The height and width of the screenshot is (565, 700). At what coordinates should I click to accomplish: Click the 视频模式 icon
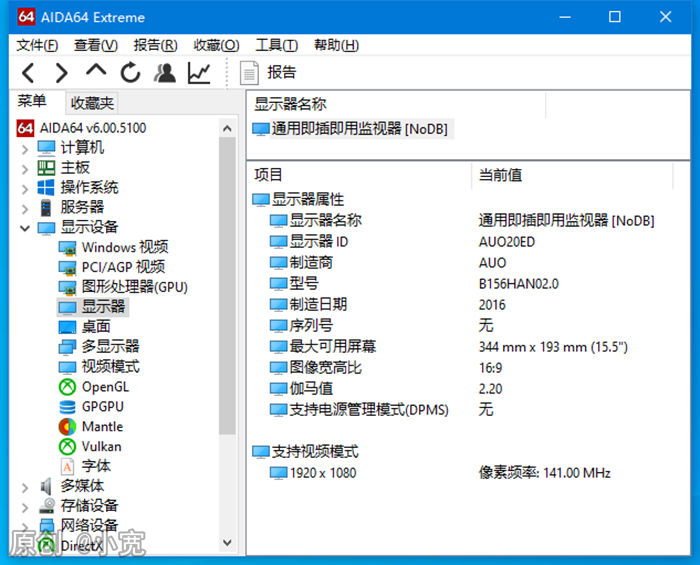[x=67, y=367]
